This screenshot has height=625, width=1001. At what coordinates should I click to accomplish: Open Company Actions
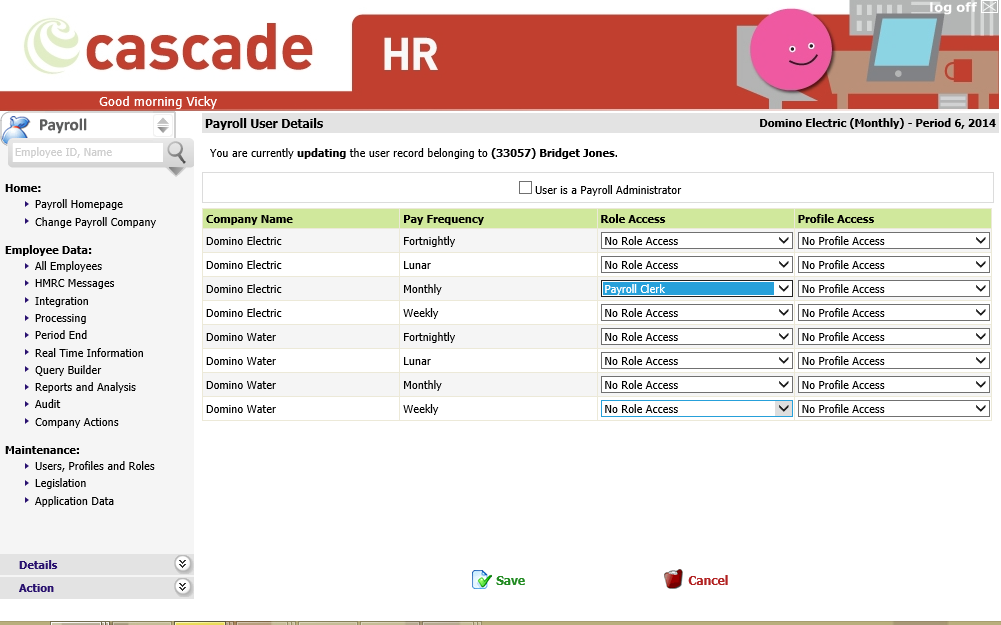point(77,422)
